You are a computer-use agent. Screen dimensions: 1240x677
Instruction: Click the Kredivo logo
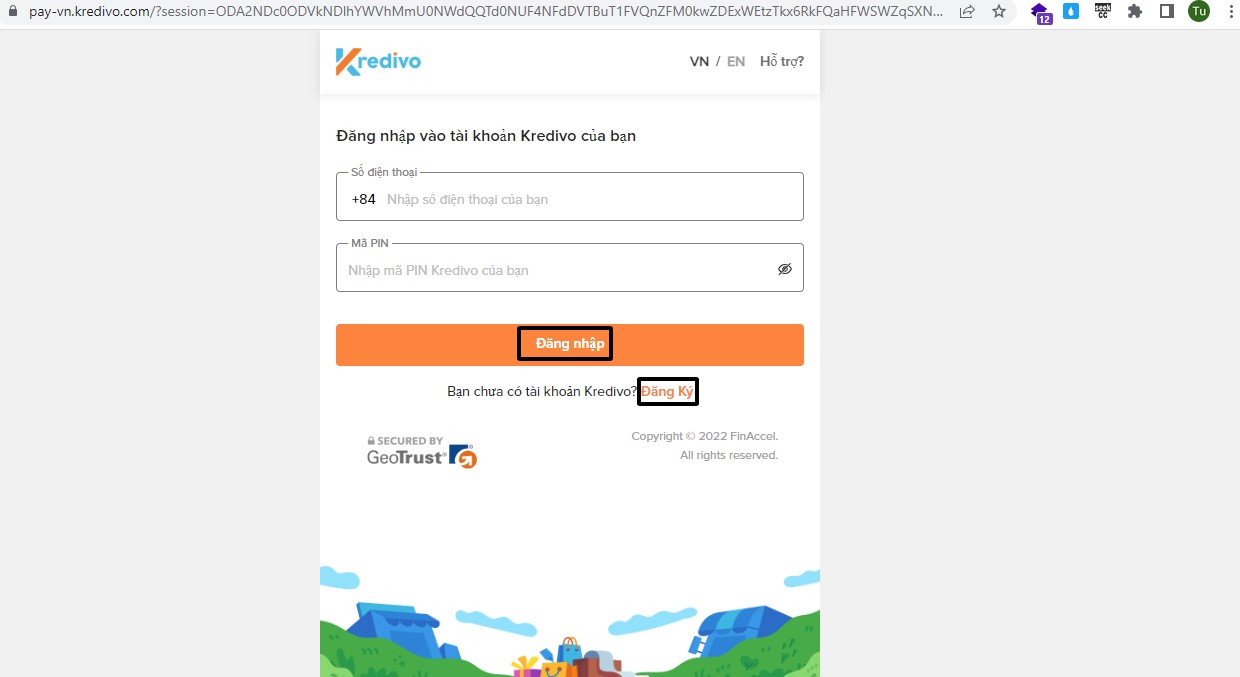click(x=378, y=61)
